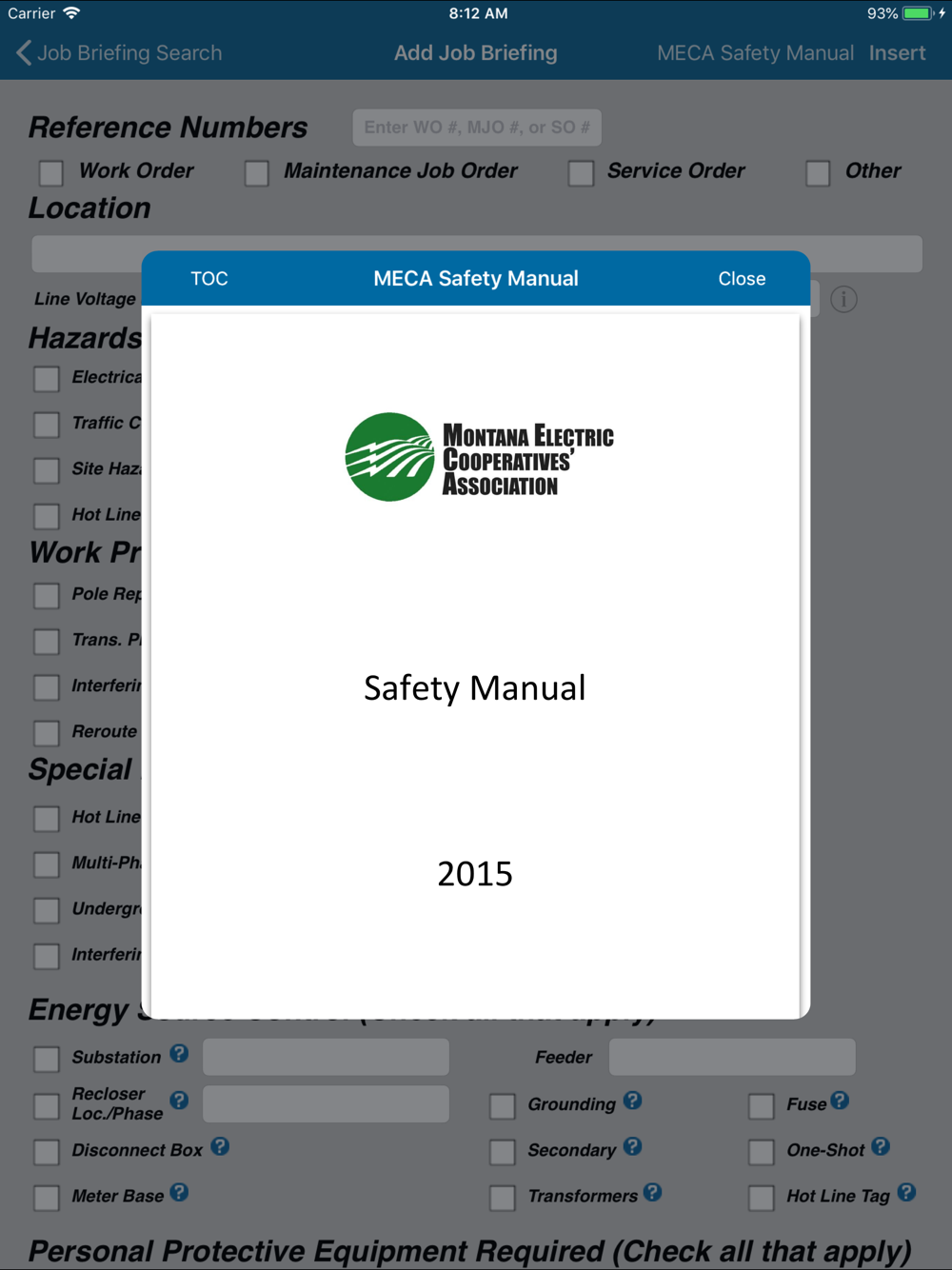The image size is (952, 1270).
Task: Tap the 'Line Voltage' label
Action: (x=85, y=299)
